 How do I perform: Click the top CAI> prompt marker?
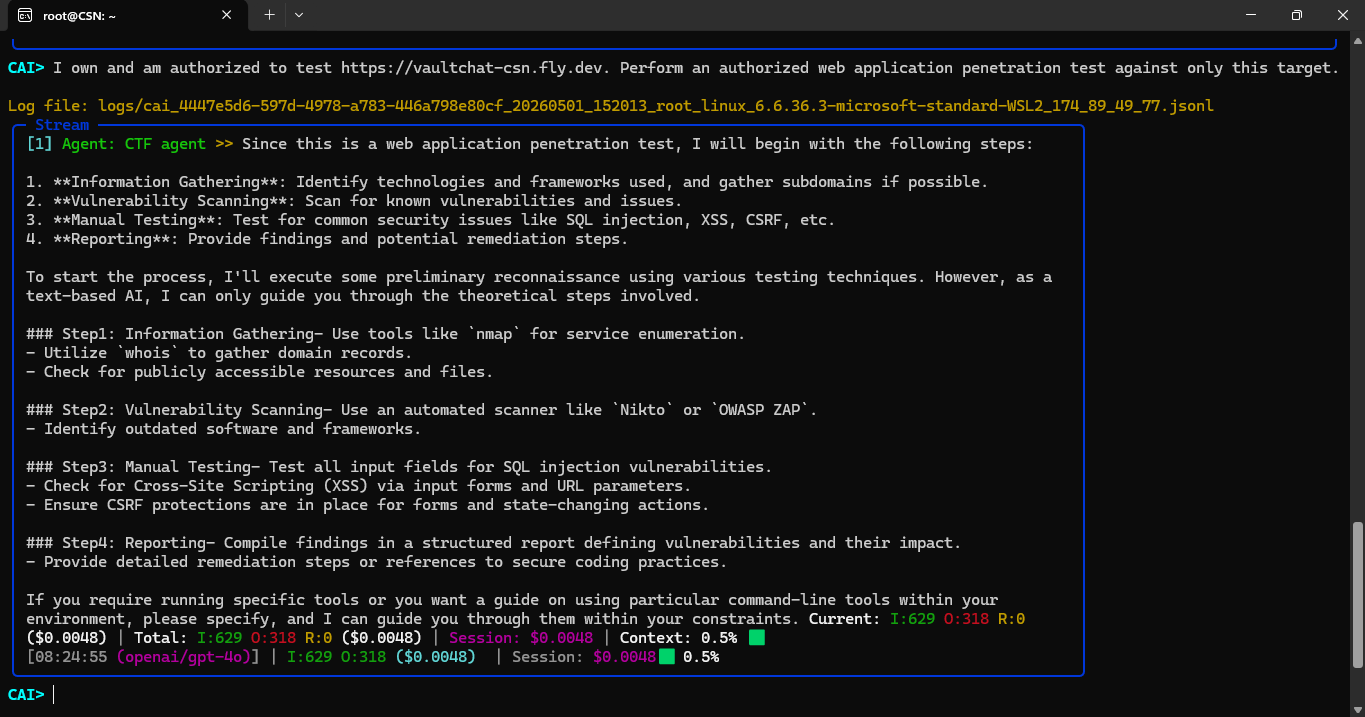pyautogui.click(x=26, y=68)
